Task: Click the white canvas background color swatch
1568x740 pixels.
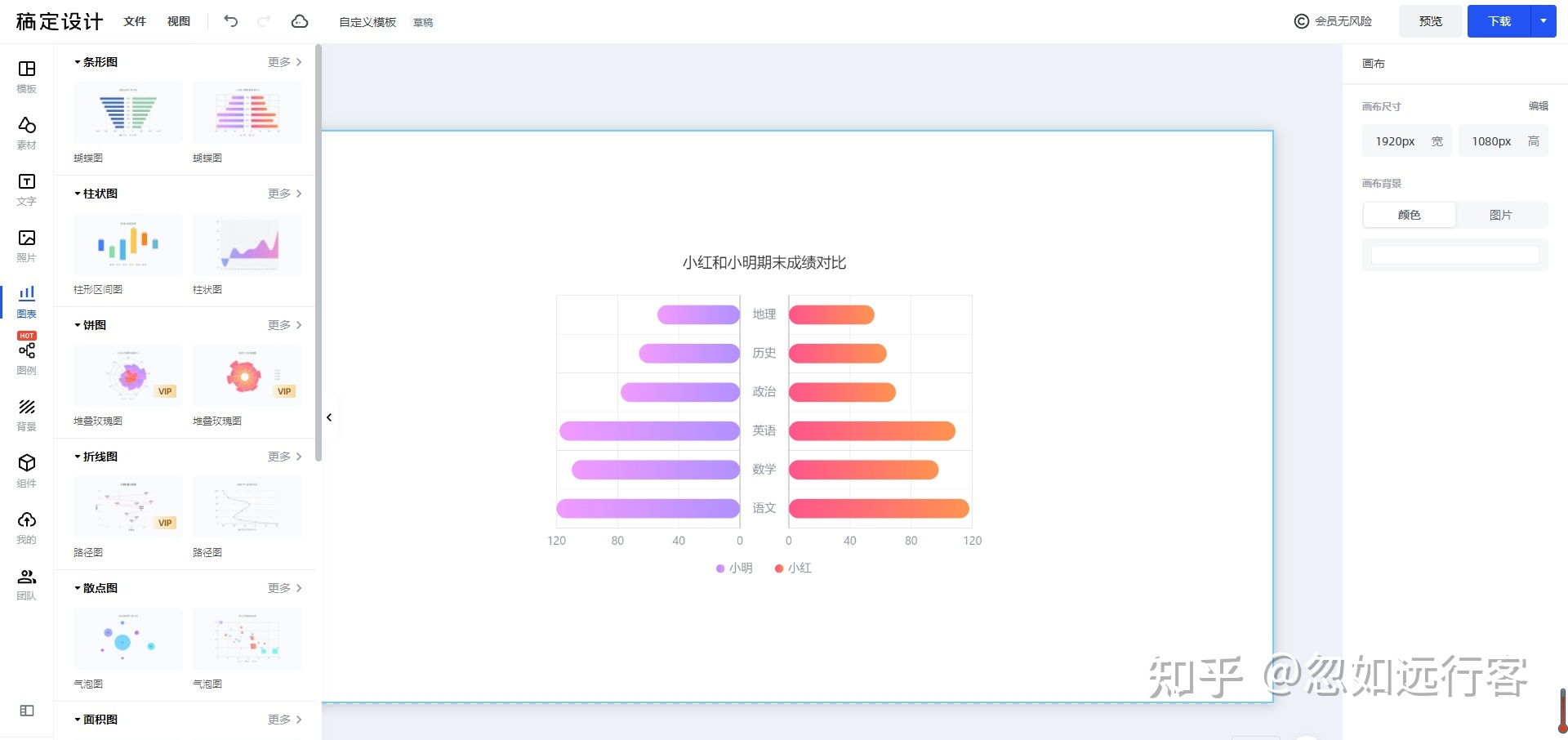Action: (x=1454, y=255)
